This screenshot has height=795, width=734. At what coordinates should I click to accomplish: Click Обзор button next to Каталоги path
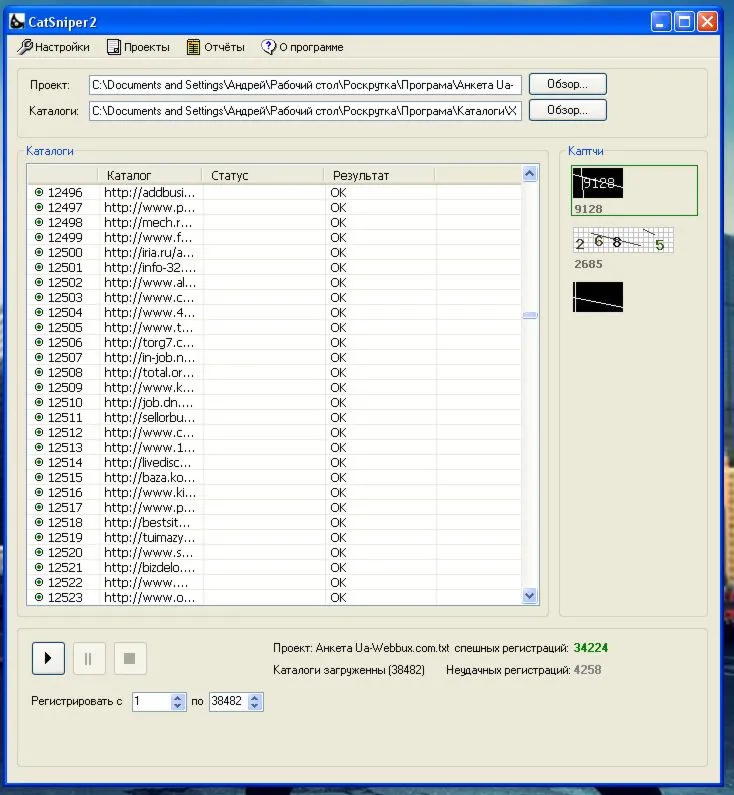point(567,110)
